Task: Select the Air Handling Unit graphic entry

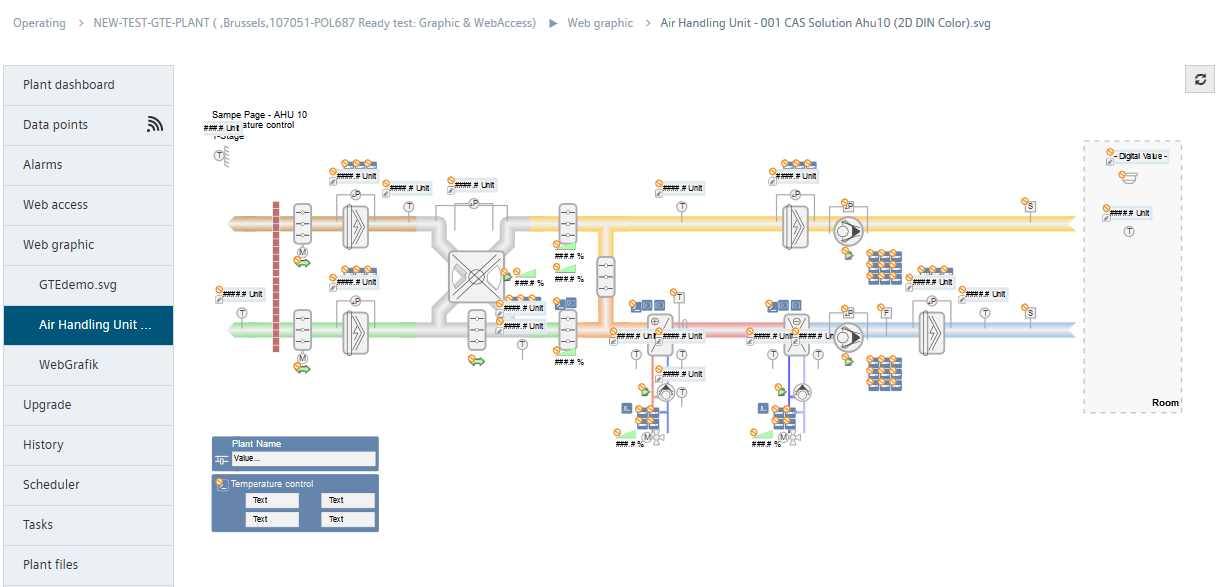Action: click(88, 325)
